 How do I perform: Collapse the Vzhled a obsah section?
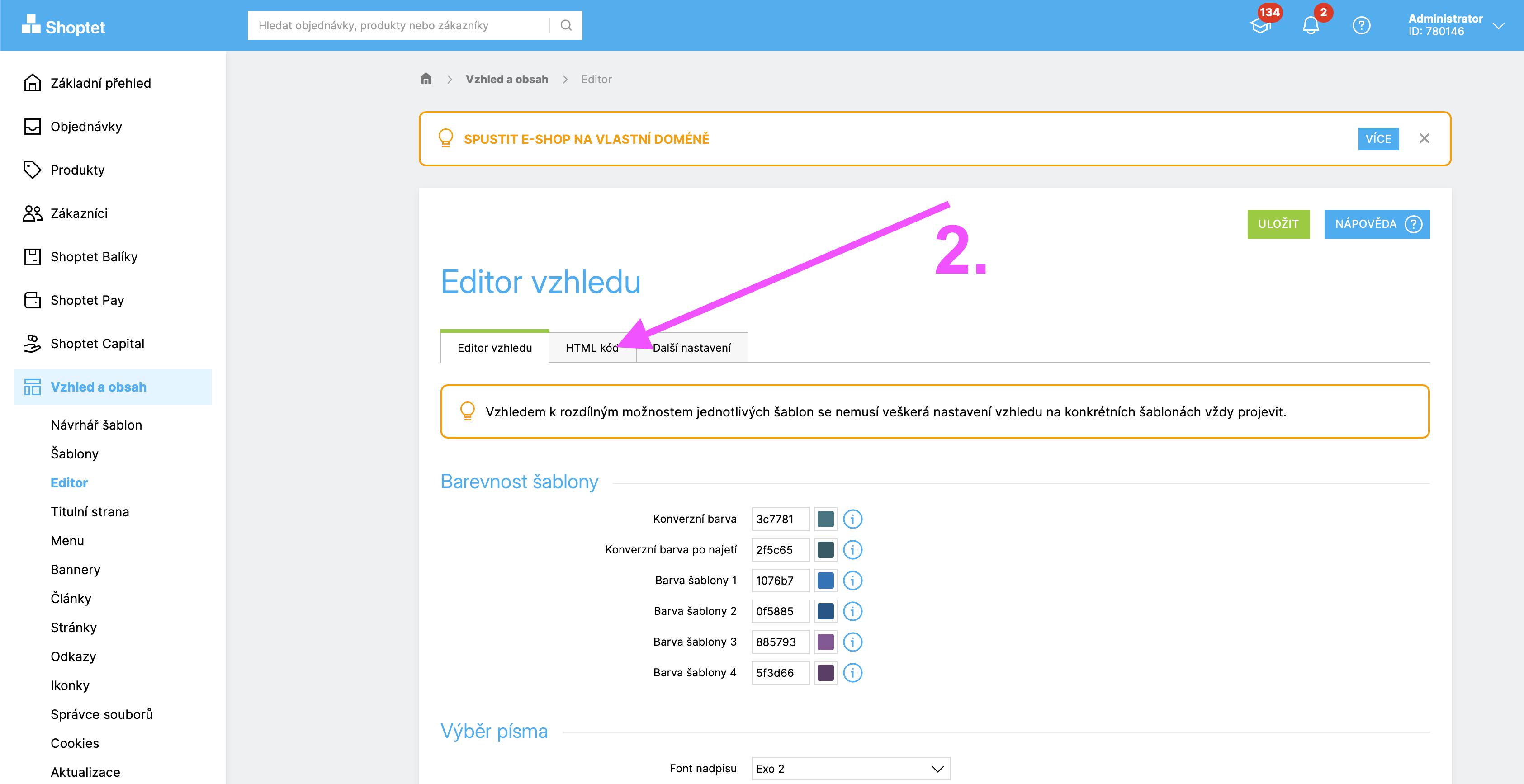click(98, 387)
